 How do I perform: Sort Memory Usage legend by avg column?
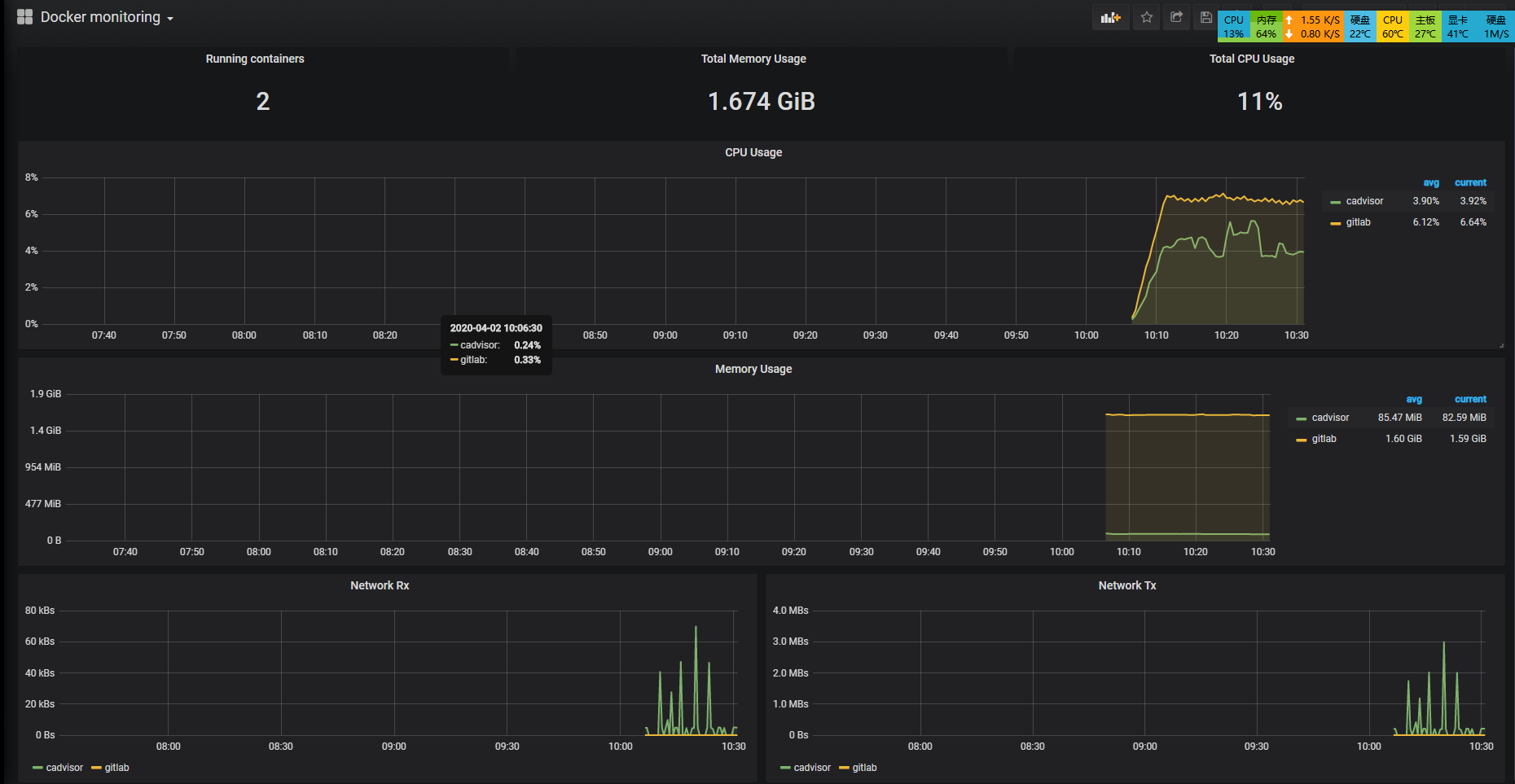click(x=1414, y=400)
